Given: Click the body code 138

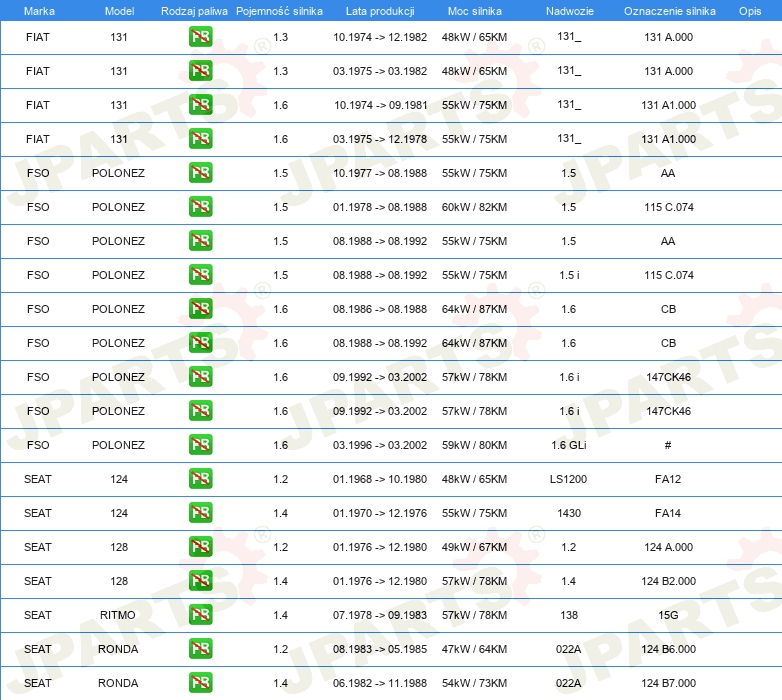Looking at the screenshot, I should (x=569, y=615).
